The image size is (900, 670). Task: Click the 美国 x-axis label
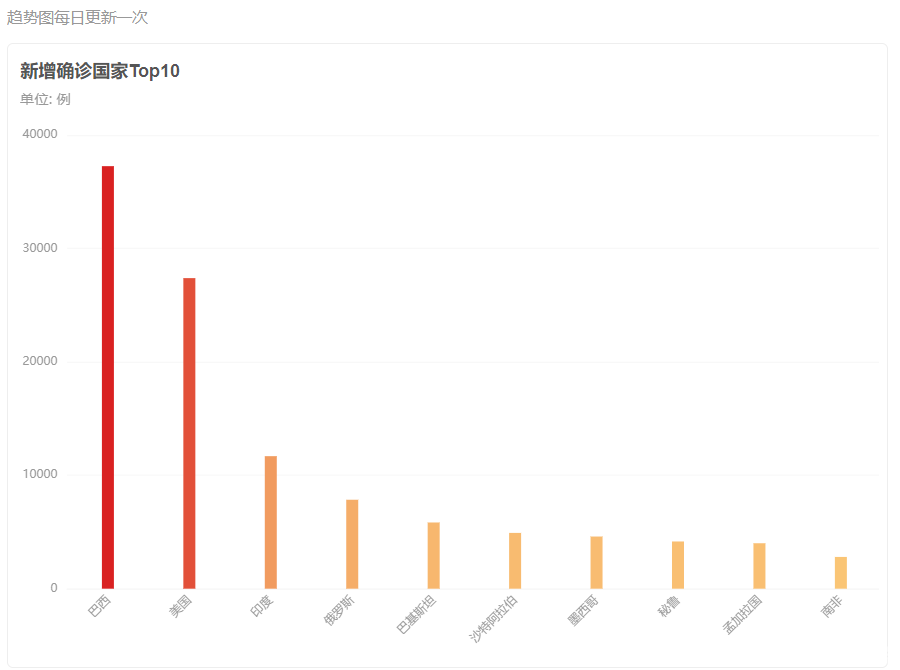(181, 607)
